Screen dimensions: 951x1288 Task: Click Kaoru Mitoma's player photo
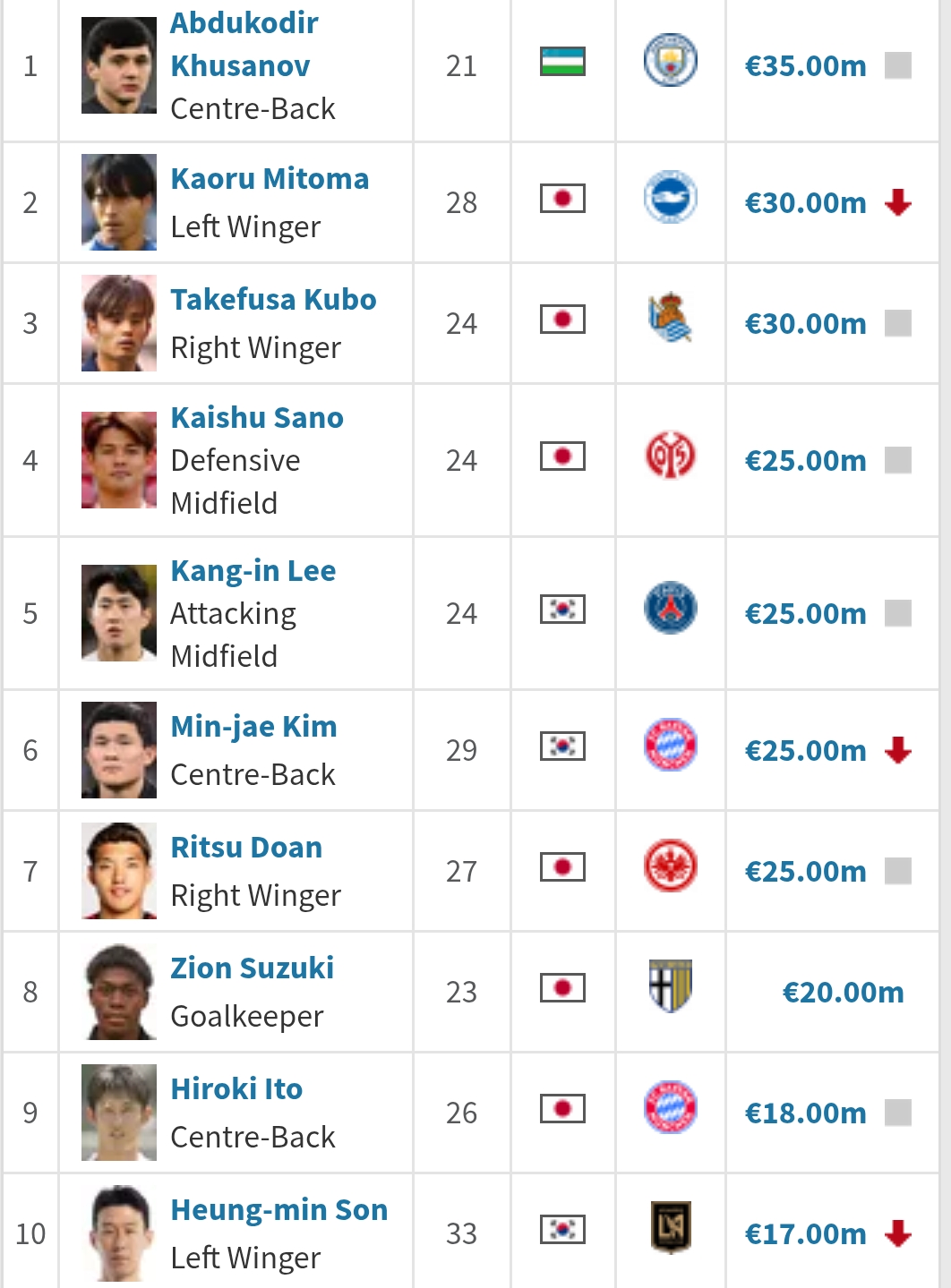(x=119, y=202)
